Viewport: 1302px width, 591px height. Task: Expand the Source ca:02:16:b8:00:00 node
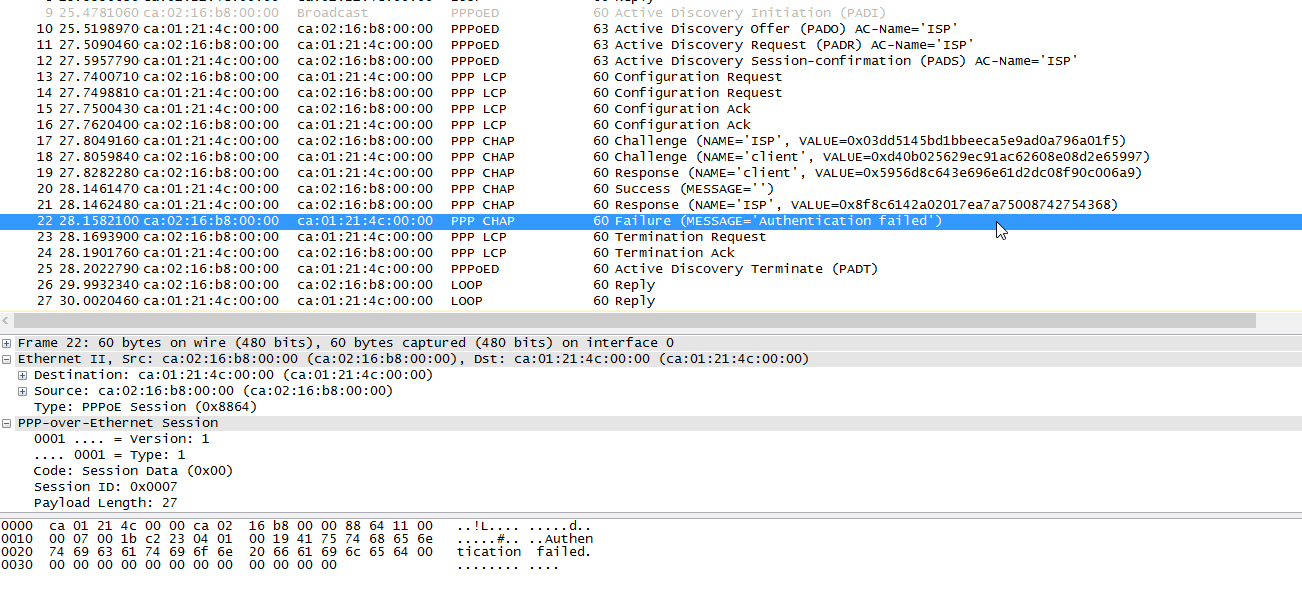point(23,391)
